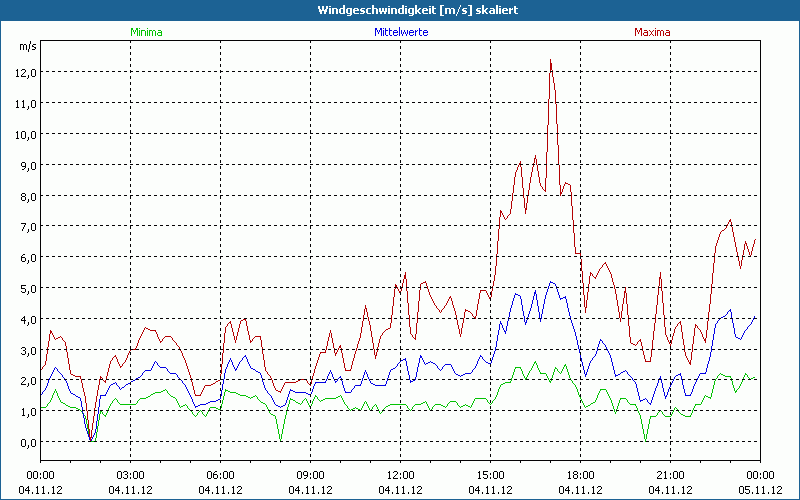The width and height of the screenshot is (800, 500).
Task: Click the green Minima legend label
Action: 146,32
